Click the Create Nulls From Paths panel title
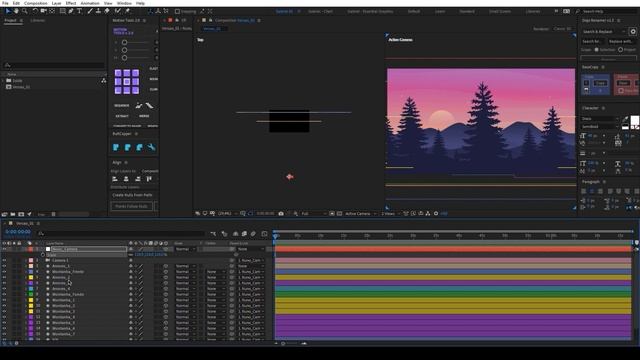 [x=132, y=195]
